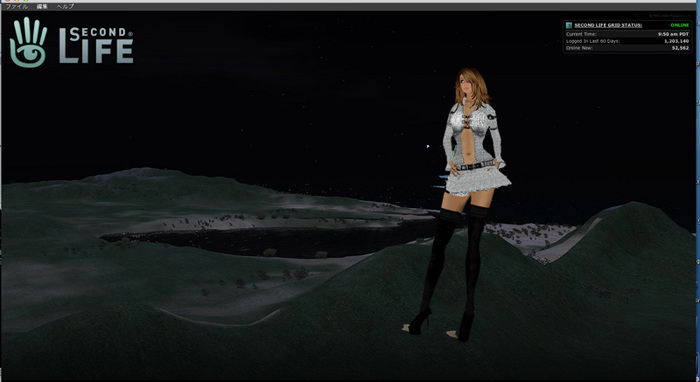This screenshot has height=382, width=700.
Task: Select the Logged In Last 60 Days row
Action: tap(627, 41)
